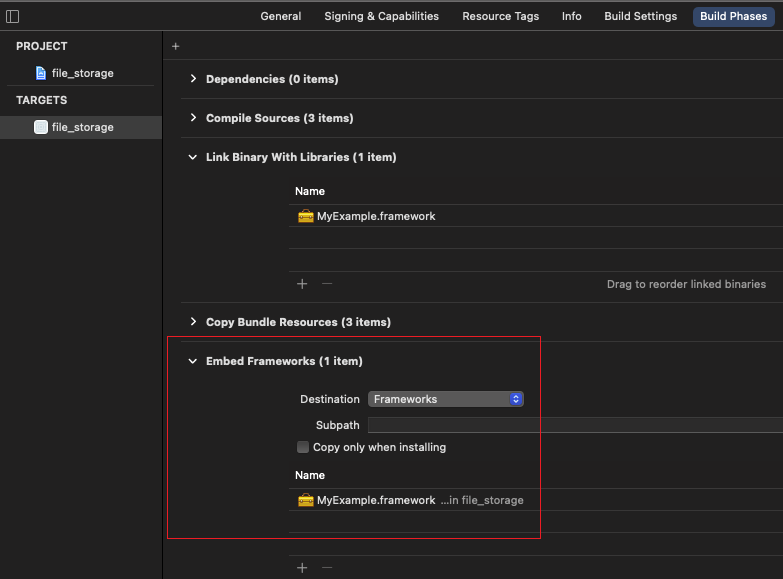Open the Signing & Capabilities tab
Screen dimensions: 783x579
pos(381,16)
